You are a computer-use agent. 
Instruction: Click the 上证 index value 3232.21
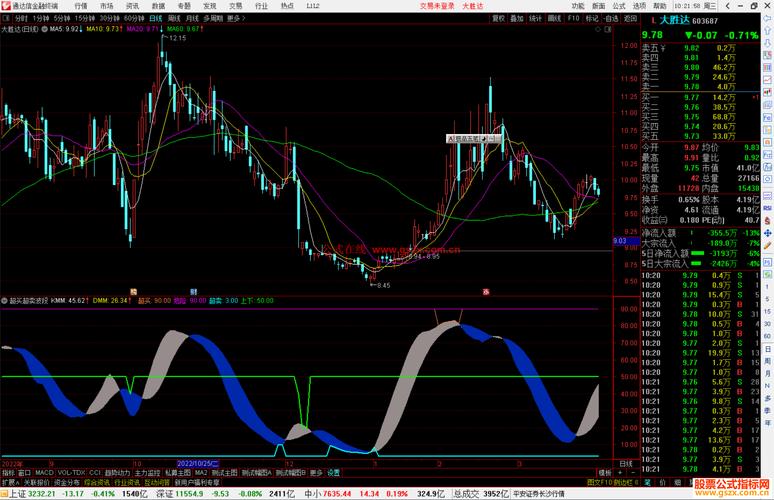[41, 494]
